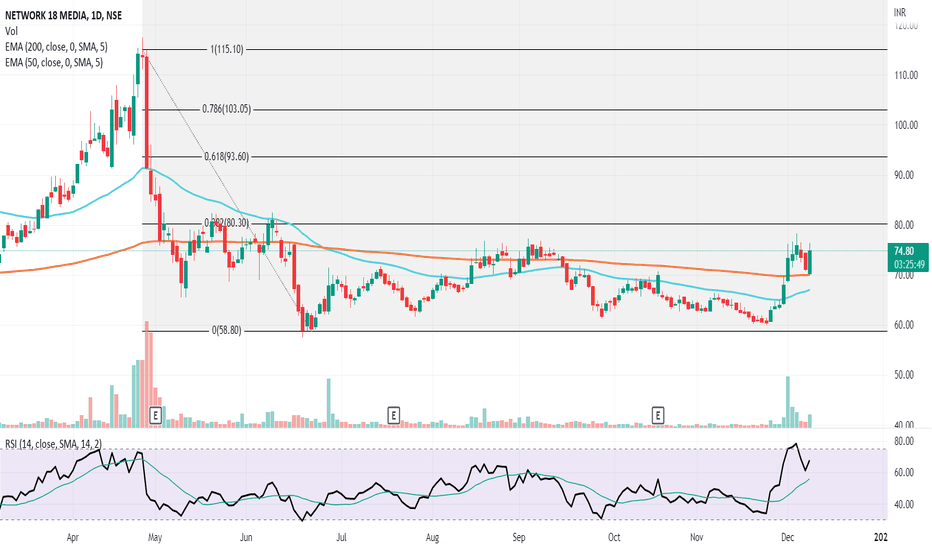Click the tallest red volume bar in May
The height and width of the screenshot is (550, 932).
(x=146, y=374)
